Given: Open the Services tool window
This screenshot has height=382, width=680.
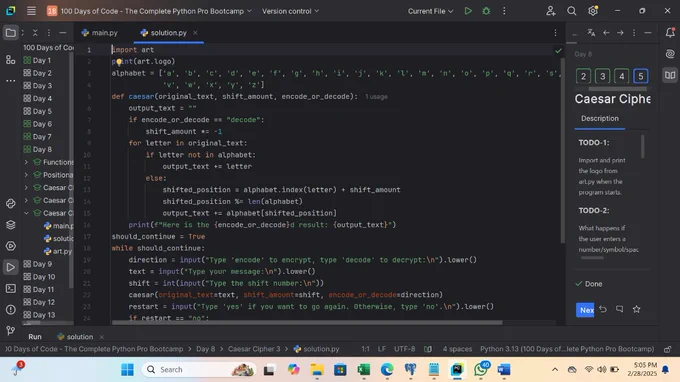Looking at the screenshot, I should 11,246.
